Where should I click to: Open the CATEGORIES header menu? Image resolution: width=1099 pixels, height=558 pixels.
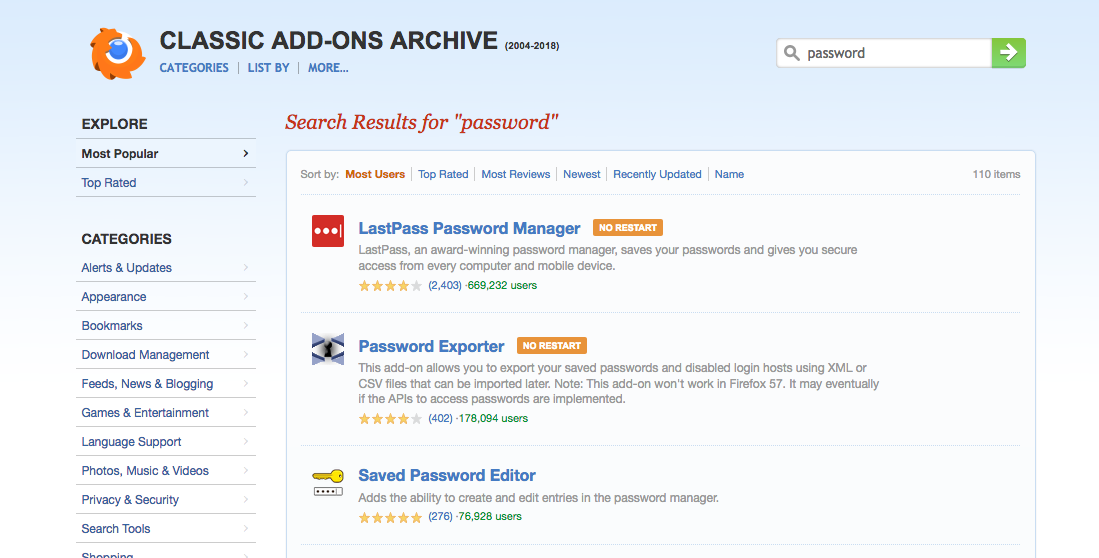(194, 68)
